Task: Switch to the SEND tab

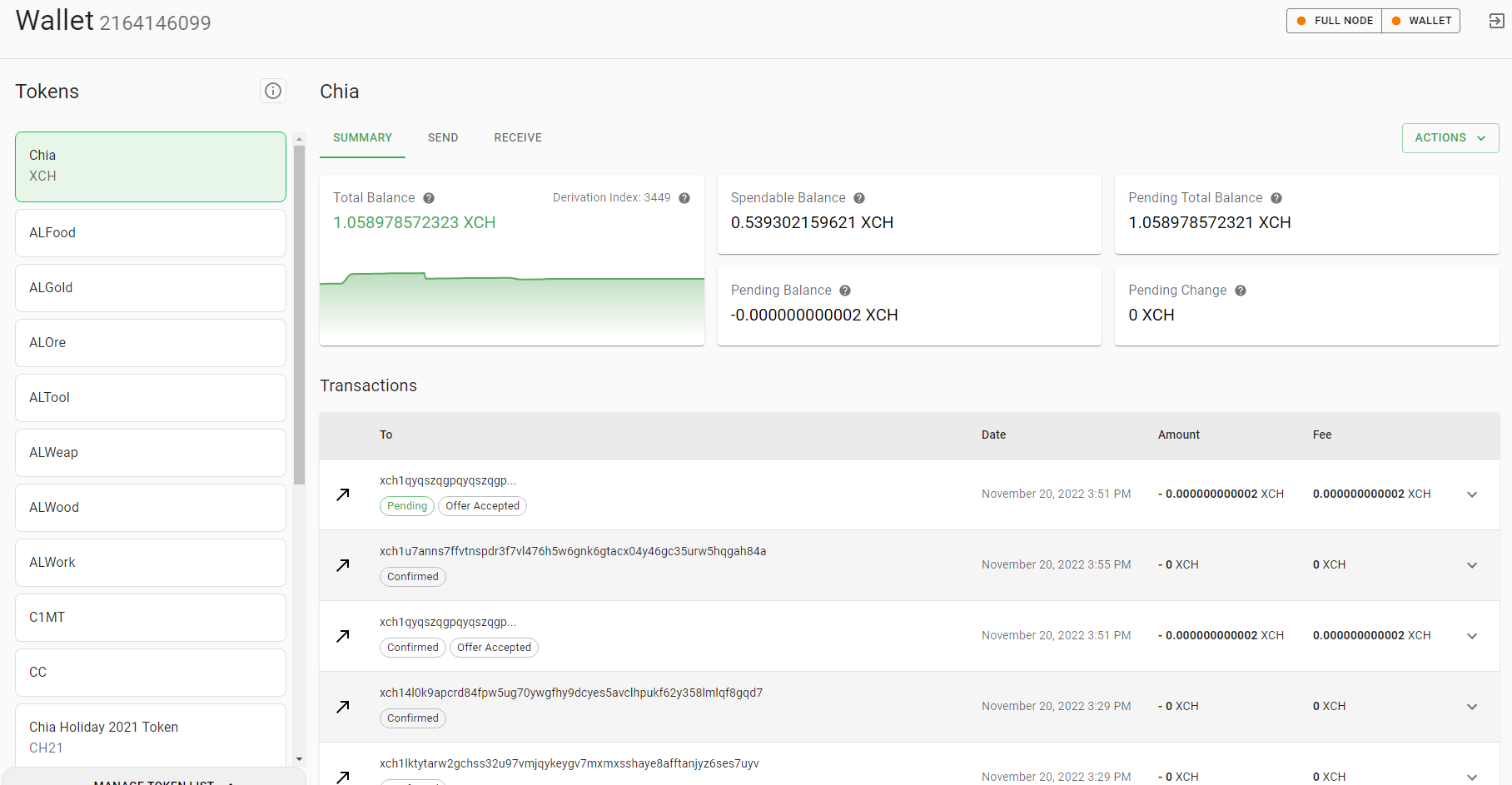Action: [x=442, y=137]
